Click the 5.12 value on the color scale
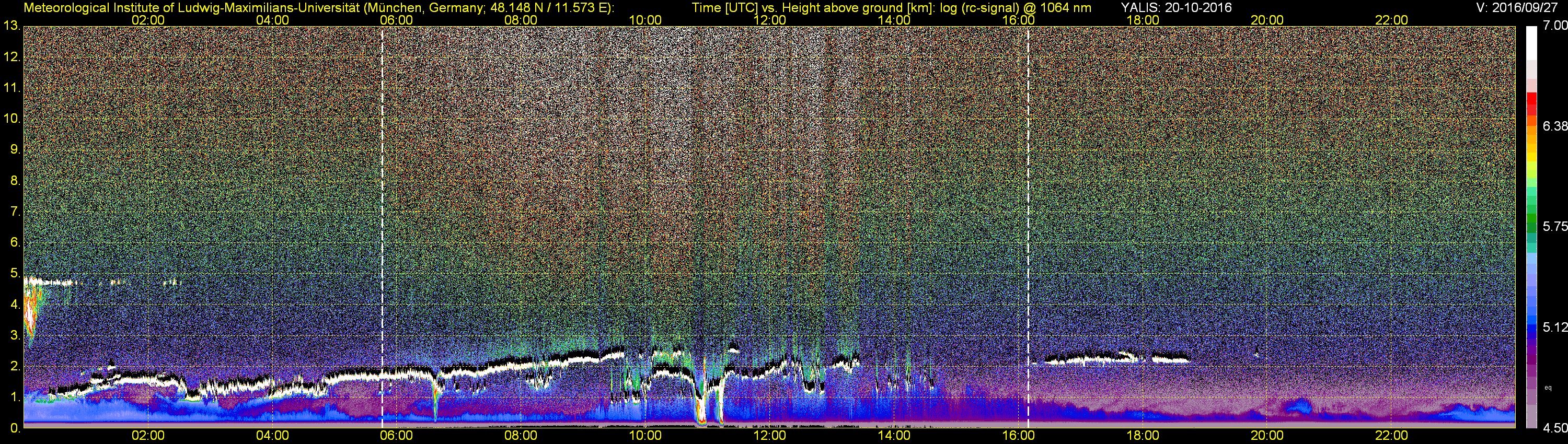Viewport: 1568px width, 444px height. [1554, 327]
